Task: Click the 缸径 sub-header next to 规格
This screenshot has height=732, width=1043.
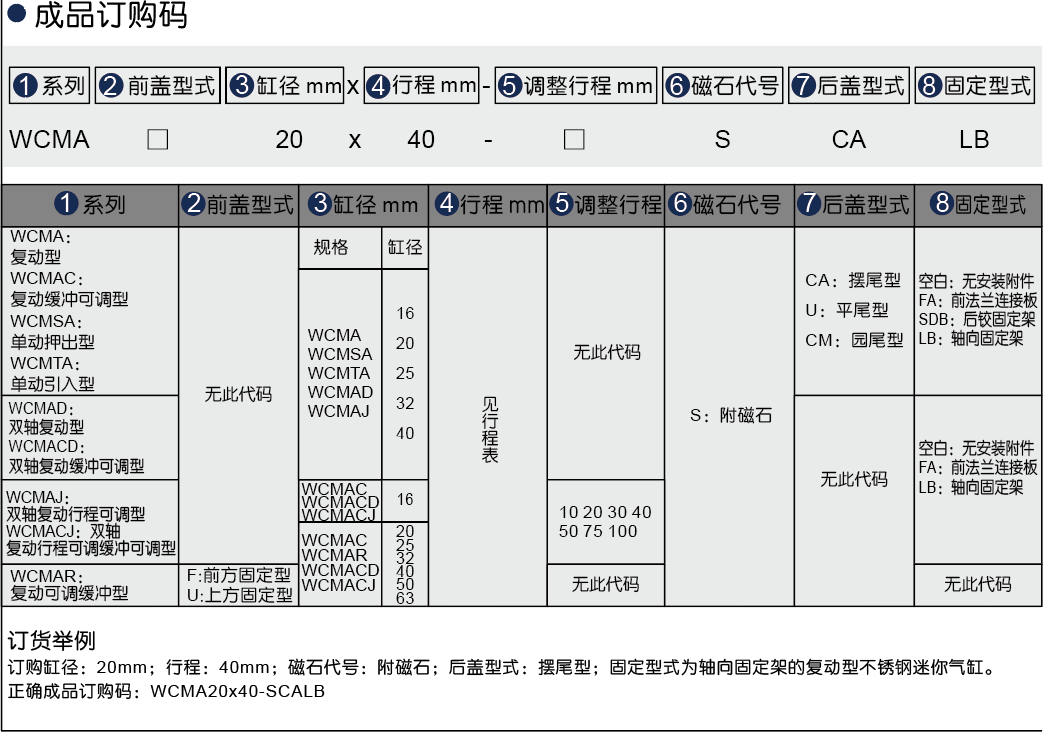Action: (x=405, y=248)
